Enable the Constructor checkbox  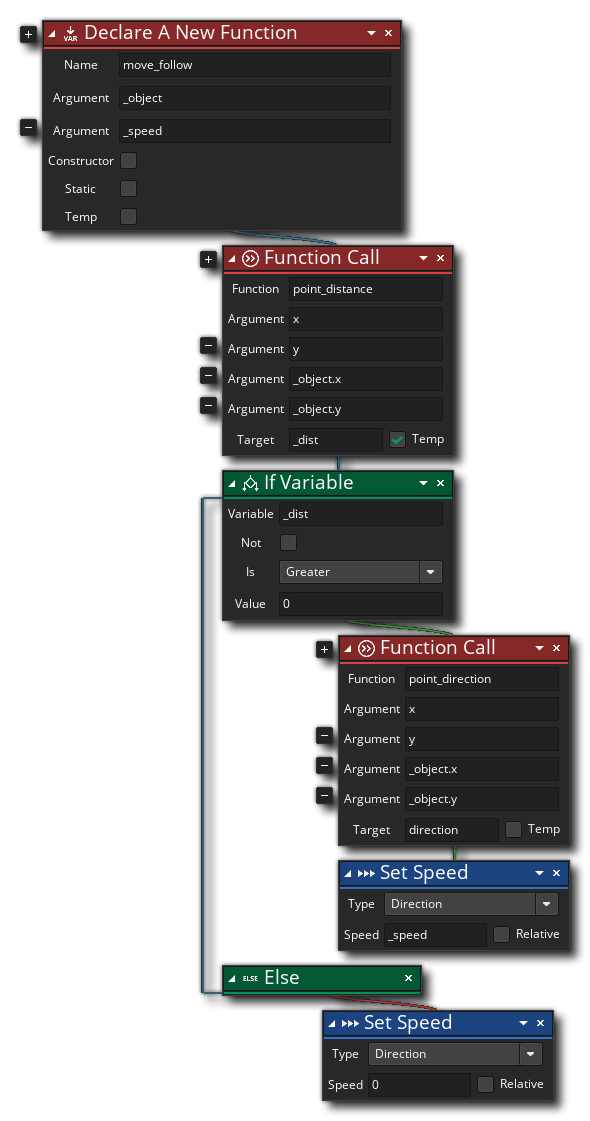coord(127,160)
